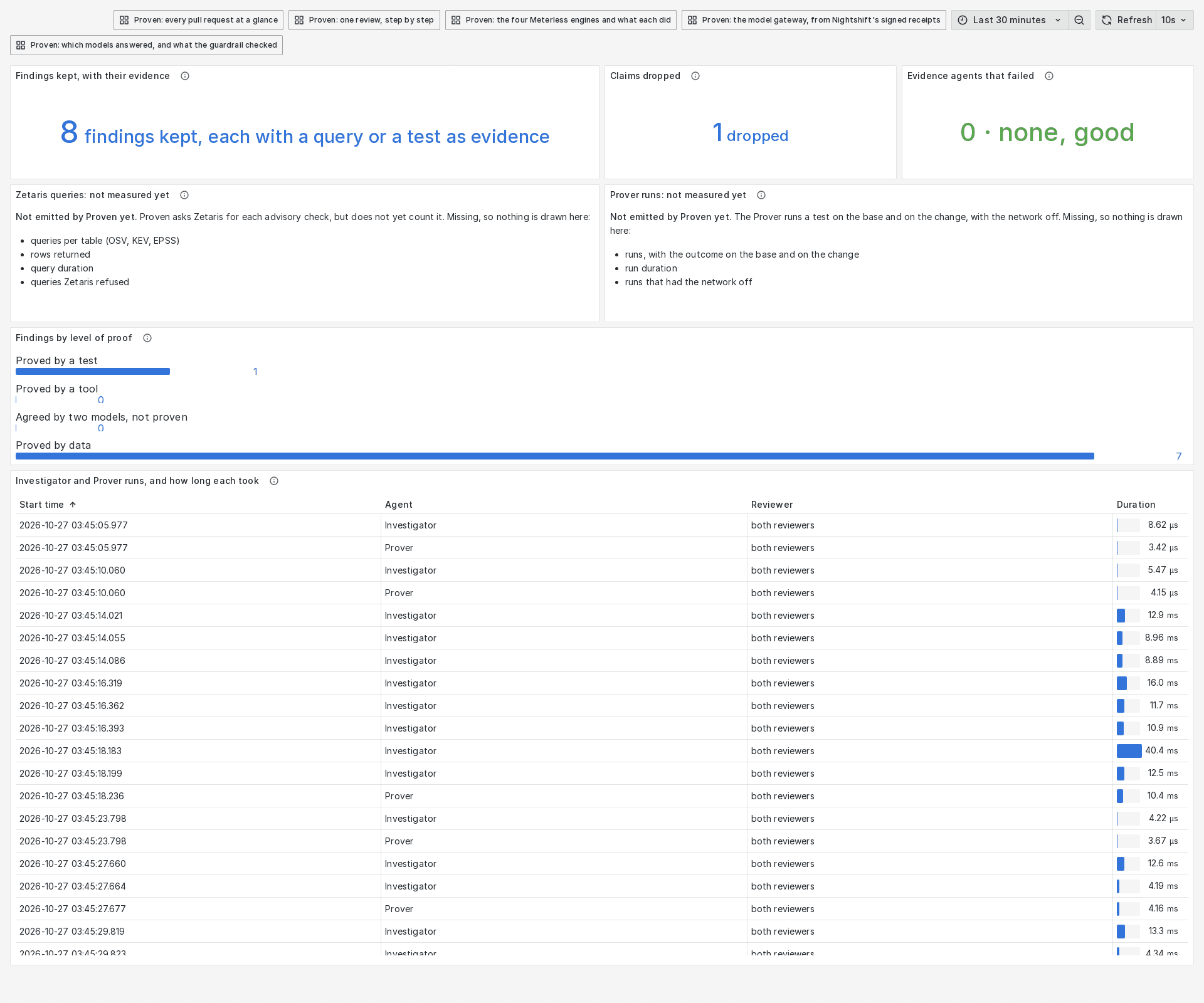
Task: Click dashboard grid icon on 'one review' link
Action: tap(299, 20)
